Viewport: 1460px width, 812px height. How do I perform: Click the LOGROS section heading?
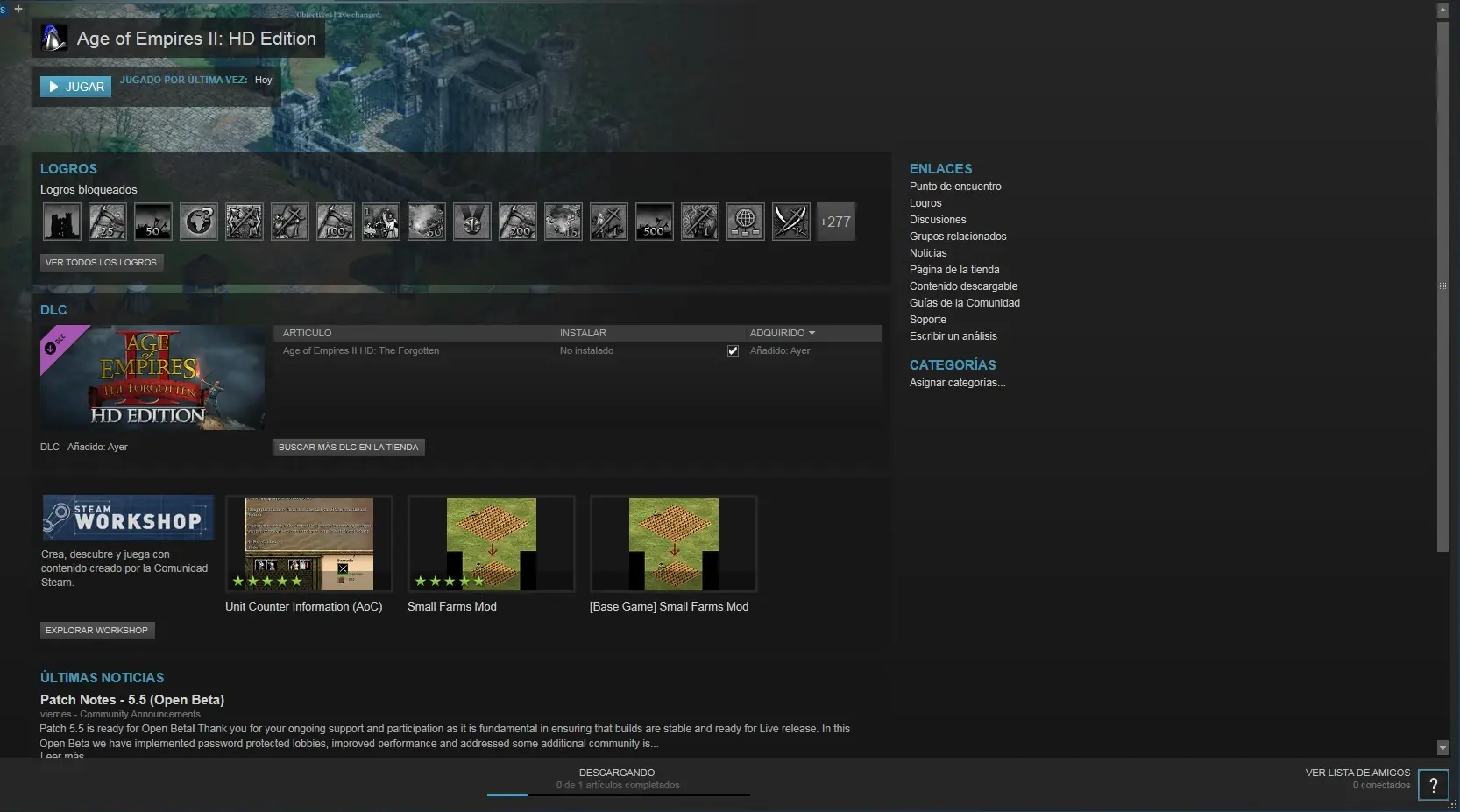click(68, 169)
